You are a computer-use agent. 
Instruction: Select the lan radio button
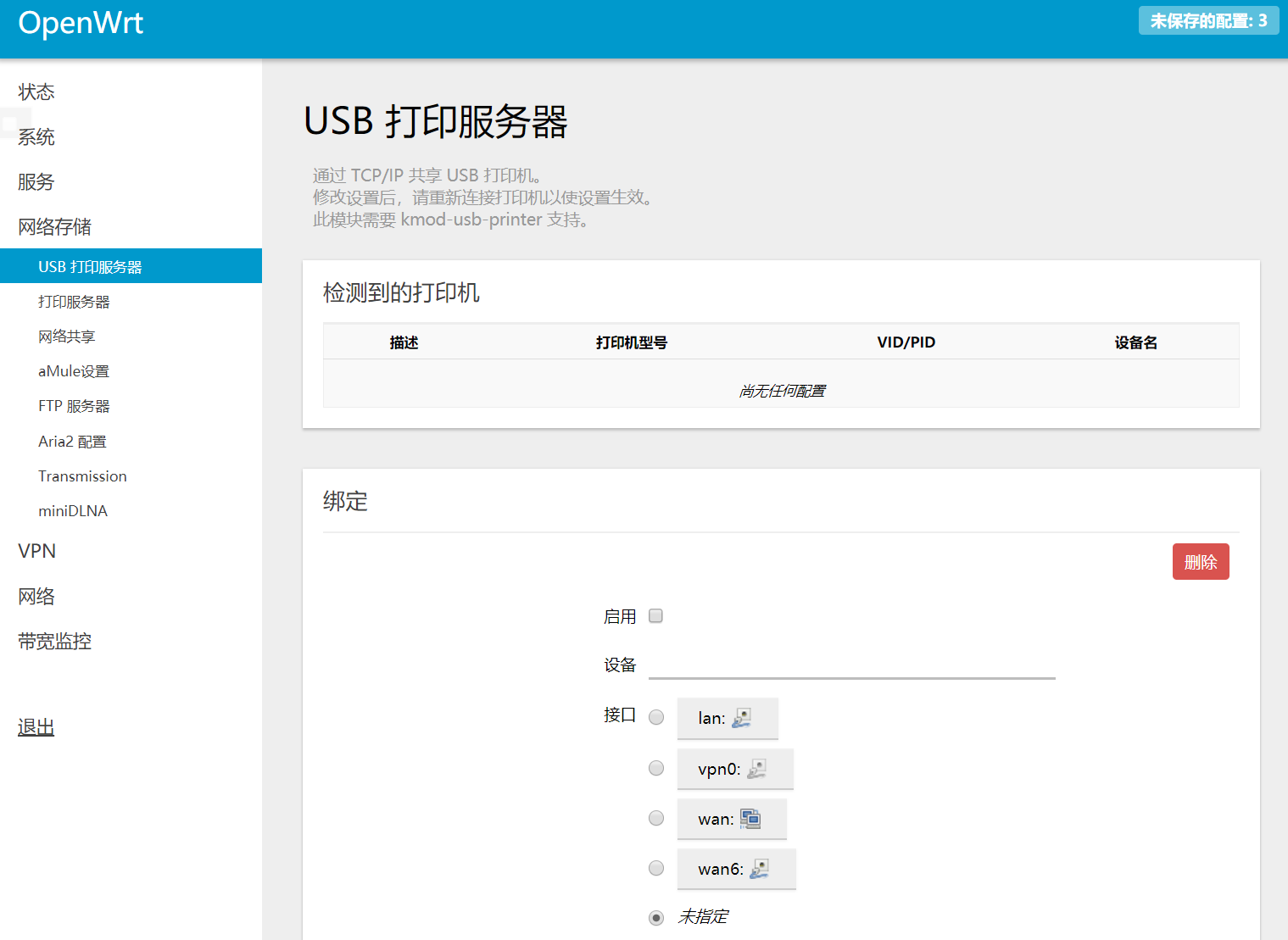pos(656,717)
